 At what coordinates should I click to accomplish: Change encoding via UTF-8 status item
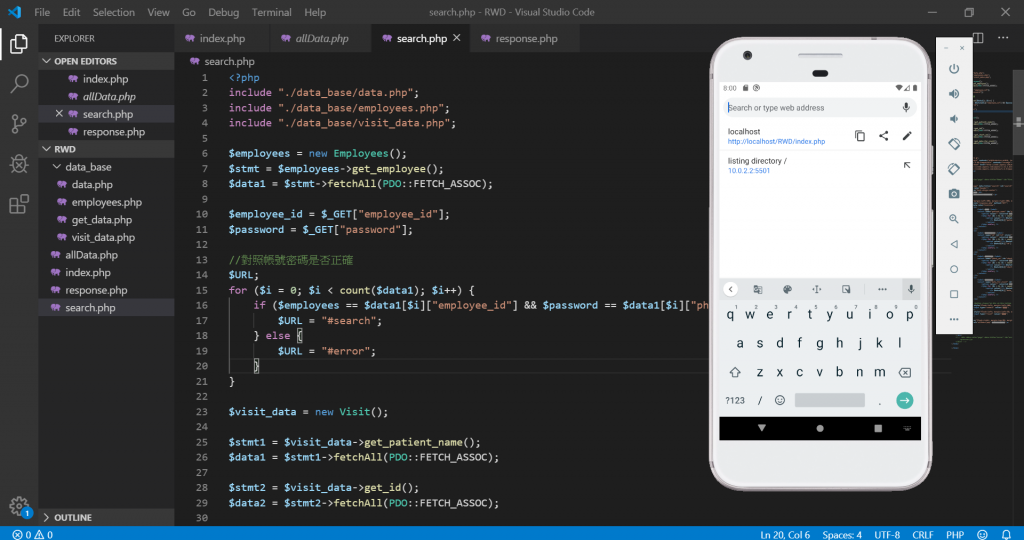click(x=887, y=534)
